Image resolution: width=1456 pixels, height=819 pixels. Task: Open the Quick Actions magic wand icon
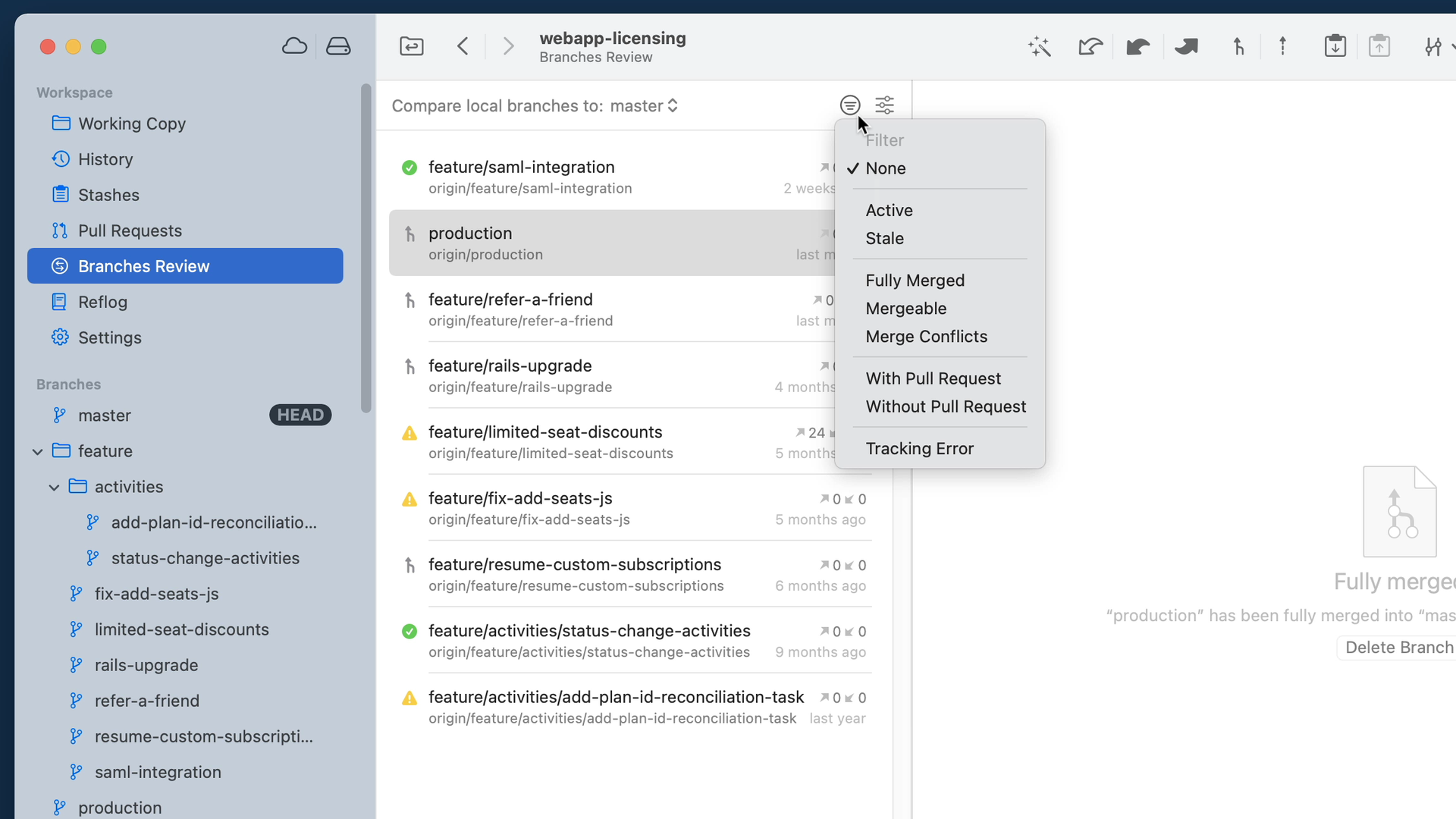(x=1039, y=46)
